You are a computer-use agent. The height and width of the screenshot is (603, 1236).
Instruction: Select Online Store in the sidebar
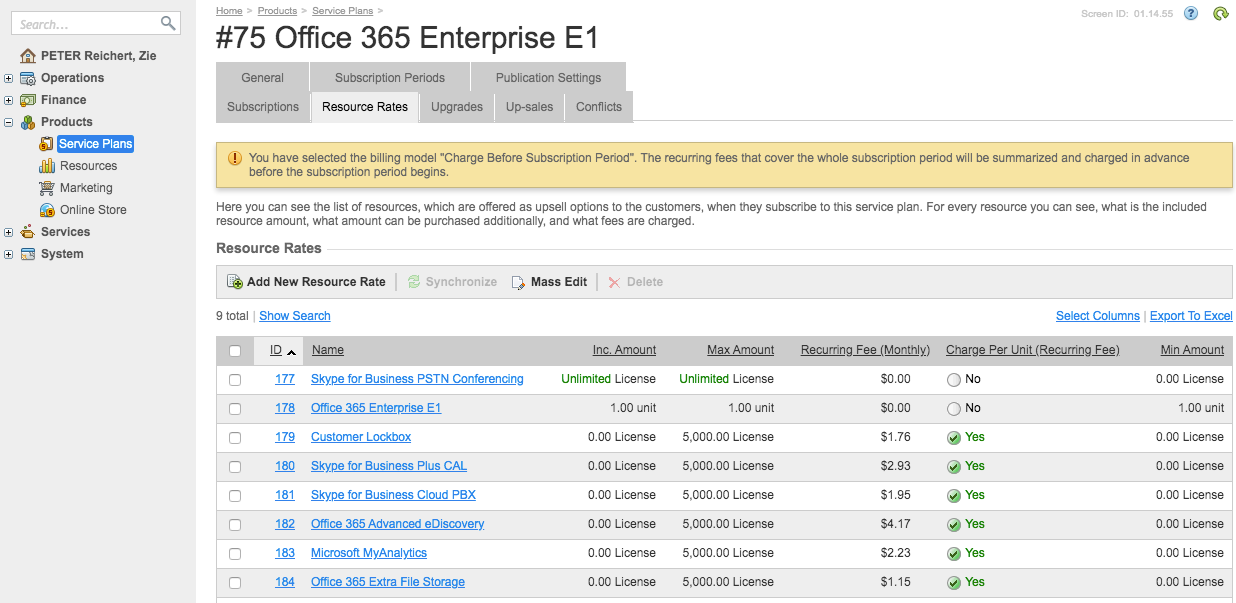coord(93,210)
